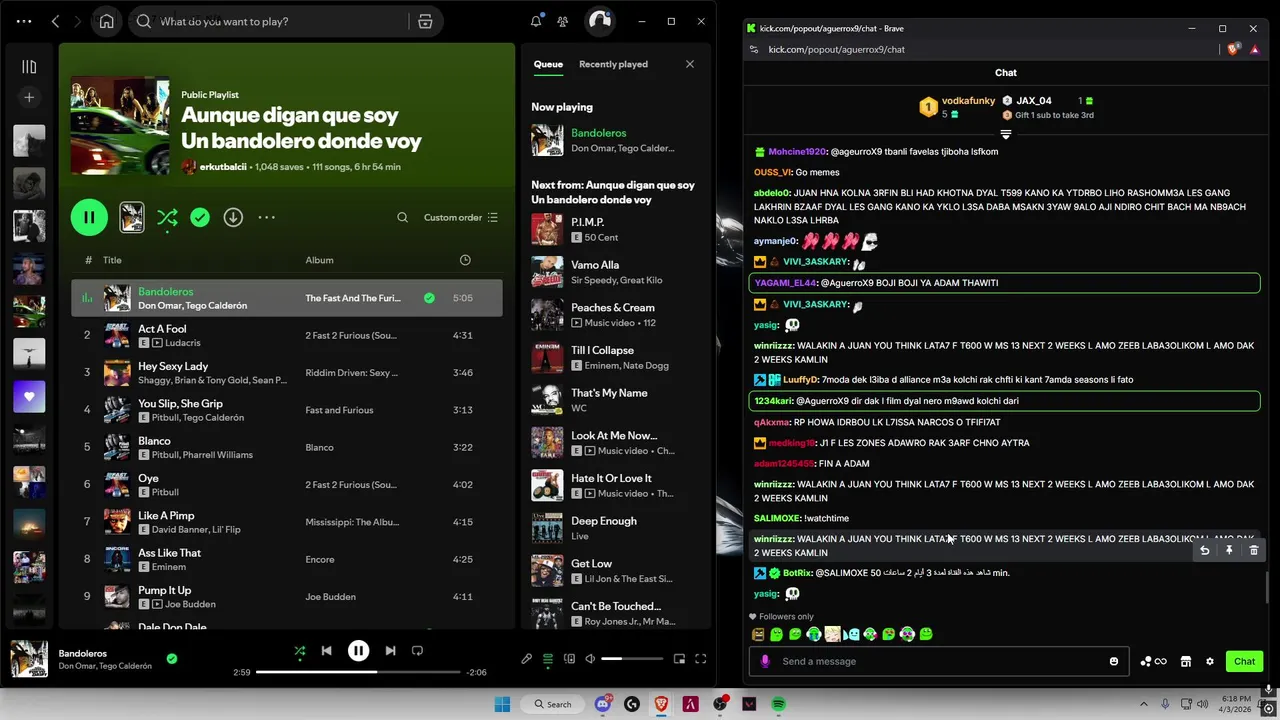
Task: Open the Encore album link
Action: [320, 560]
